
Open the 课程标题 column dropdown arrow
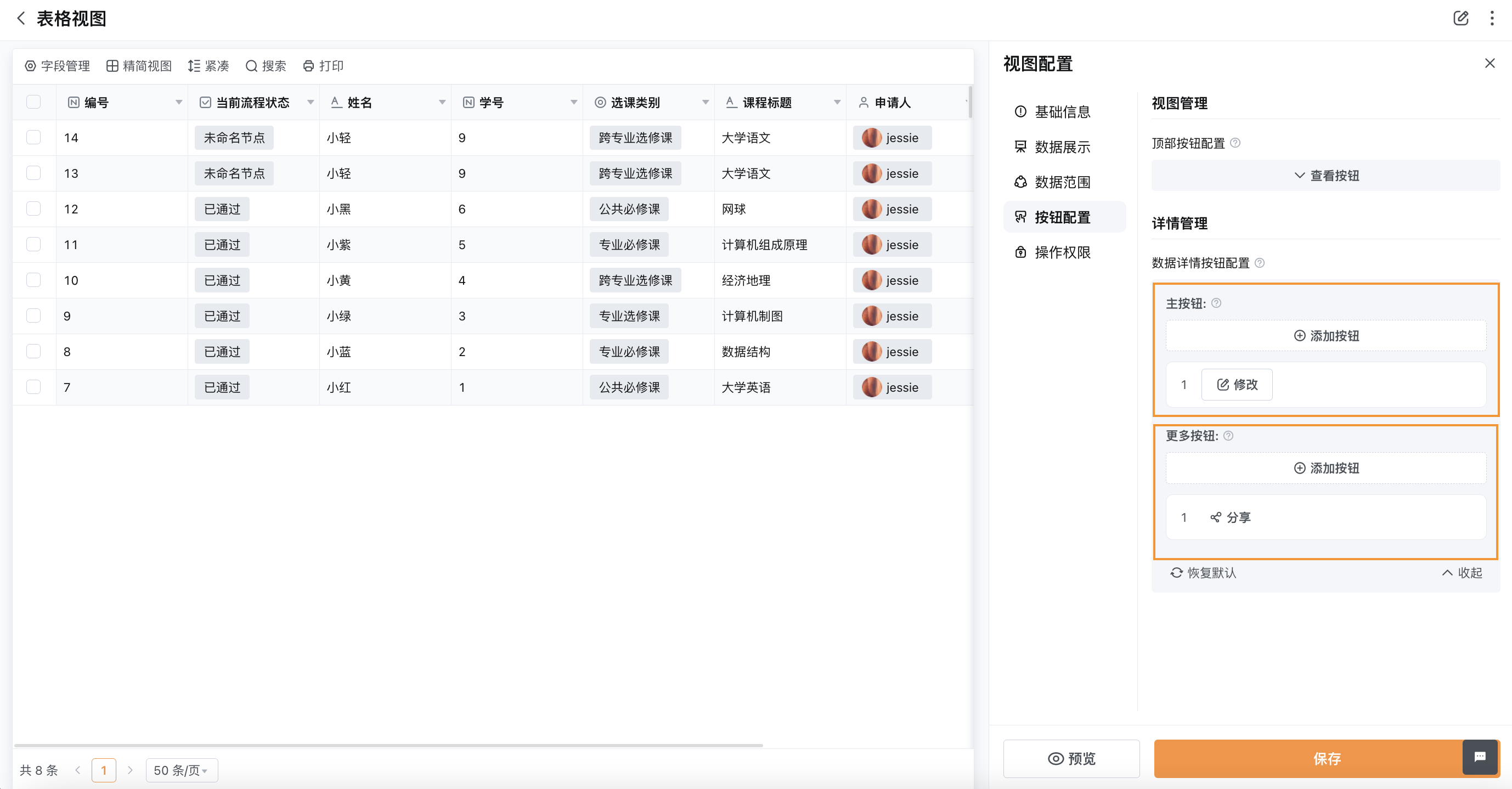pos(837,103)
